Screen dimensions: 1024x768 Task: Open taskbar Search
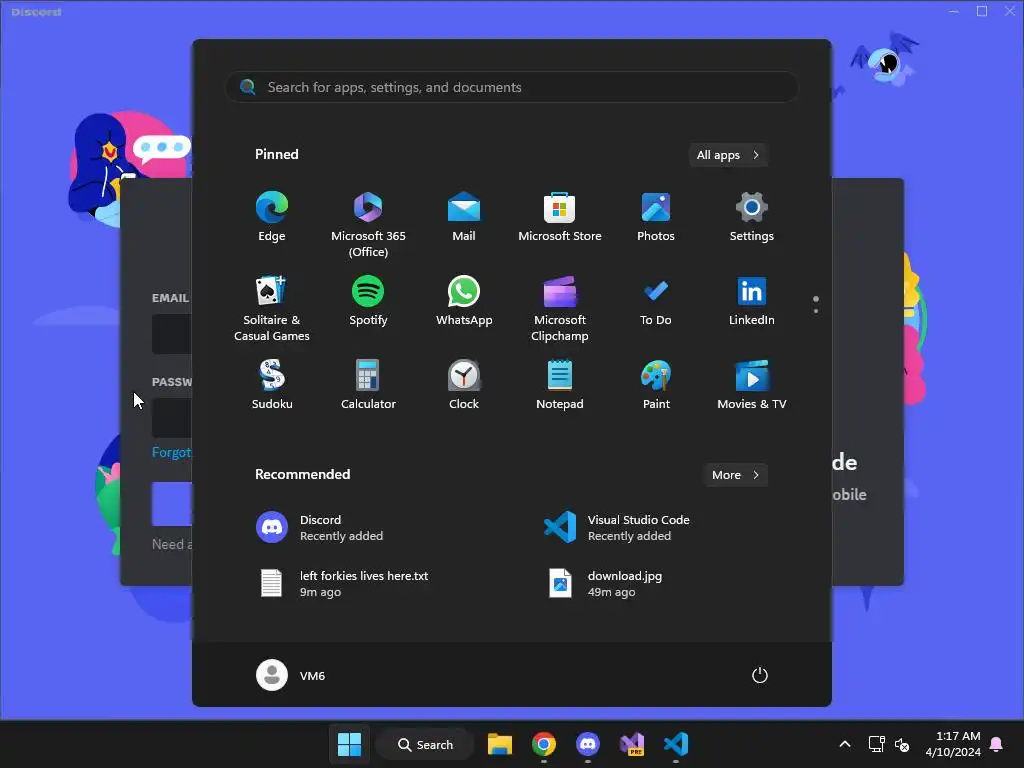[425, 744]
